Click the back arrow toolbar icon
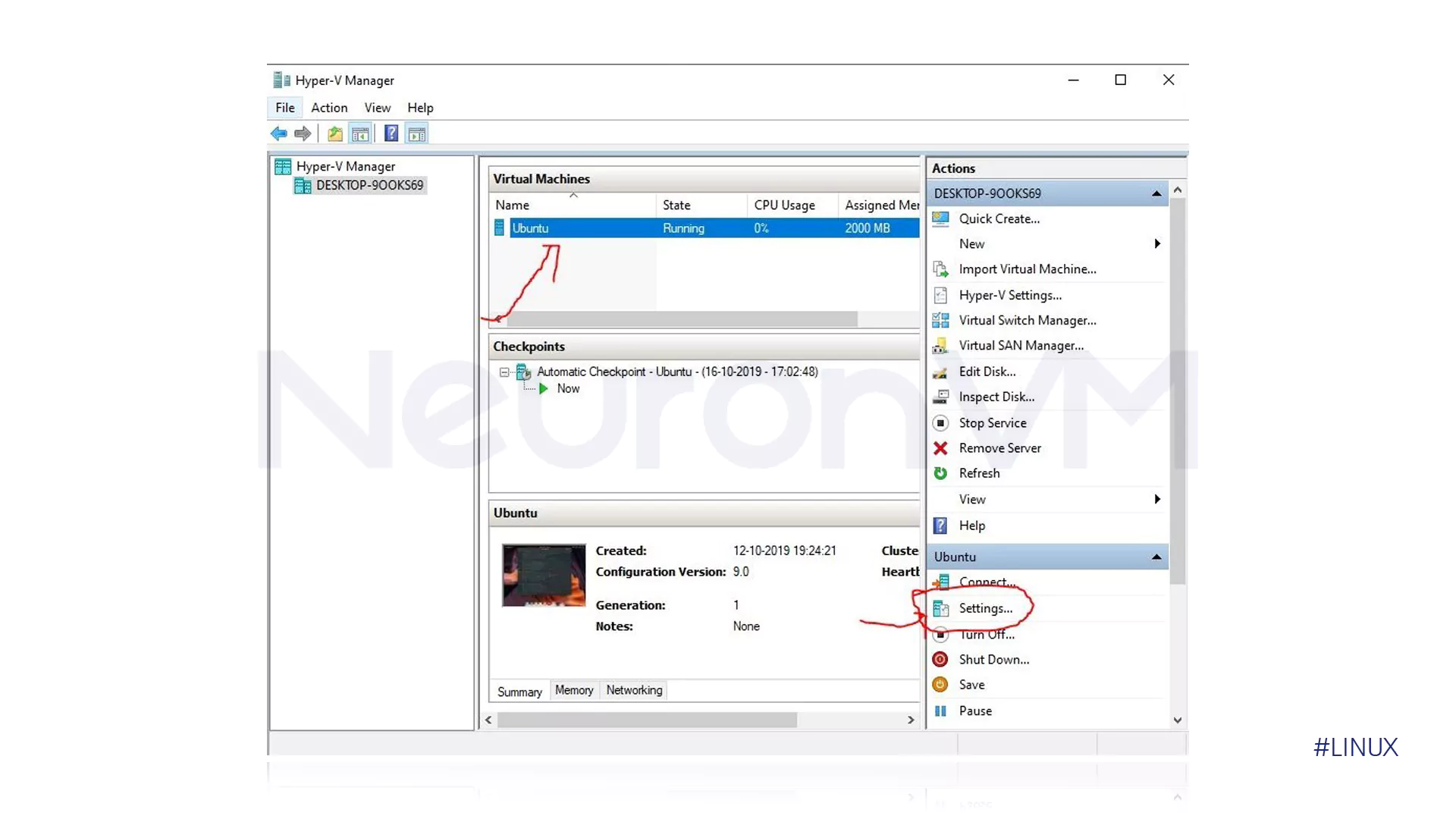This screenshot has width=1456, height=819. point(278,134)
